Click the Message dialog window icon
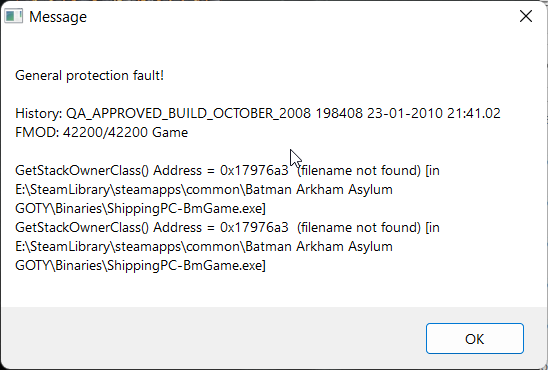This screenshot has height=370, width=548. [14, 16]
